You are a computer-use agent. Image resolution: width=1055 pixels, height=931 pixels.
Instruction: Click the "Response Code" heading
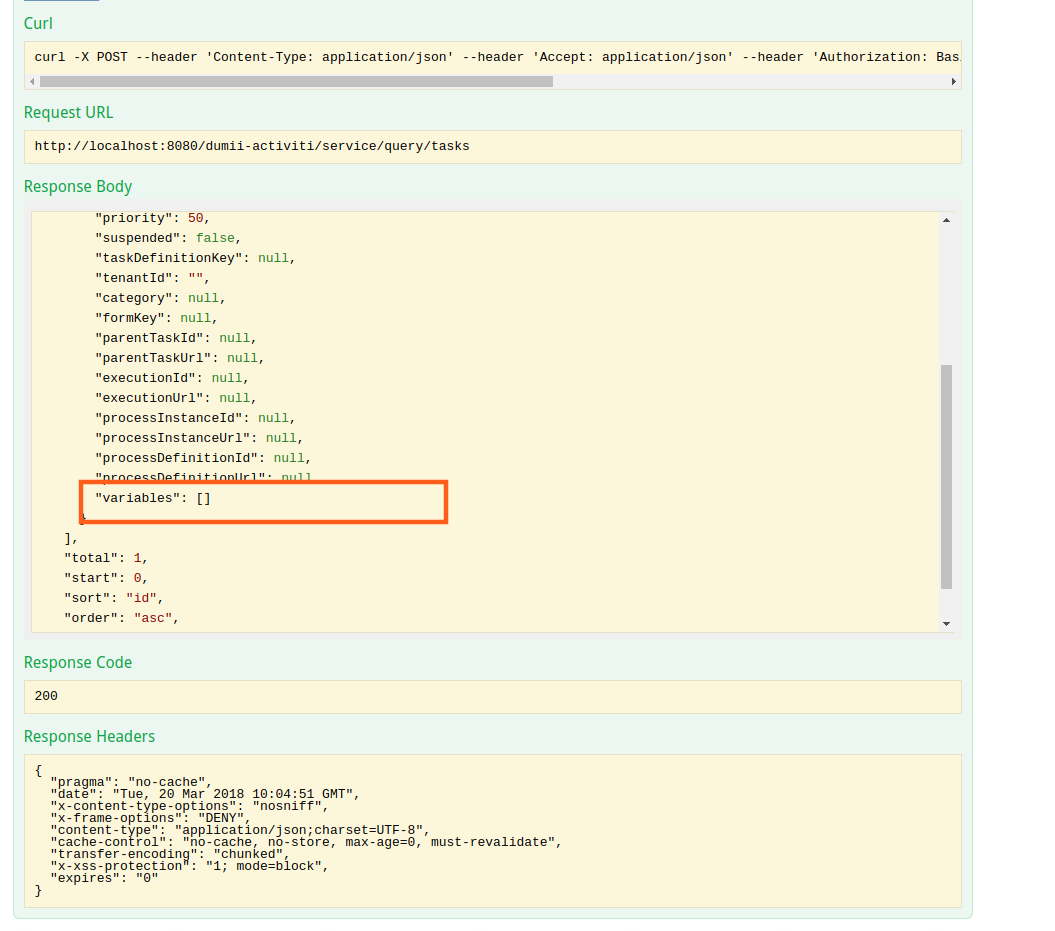coord(78,663)
